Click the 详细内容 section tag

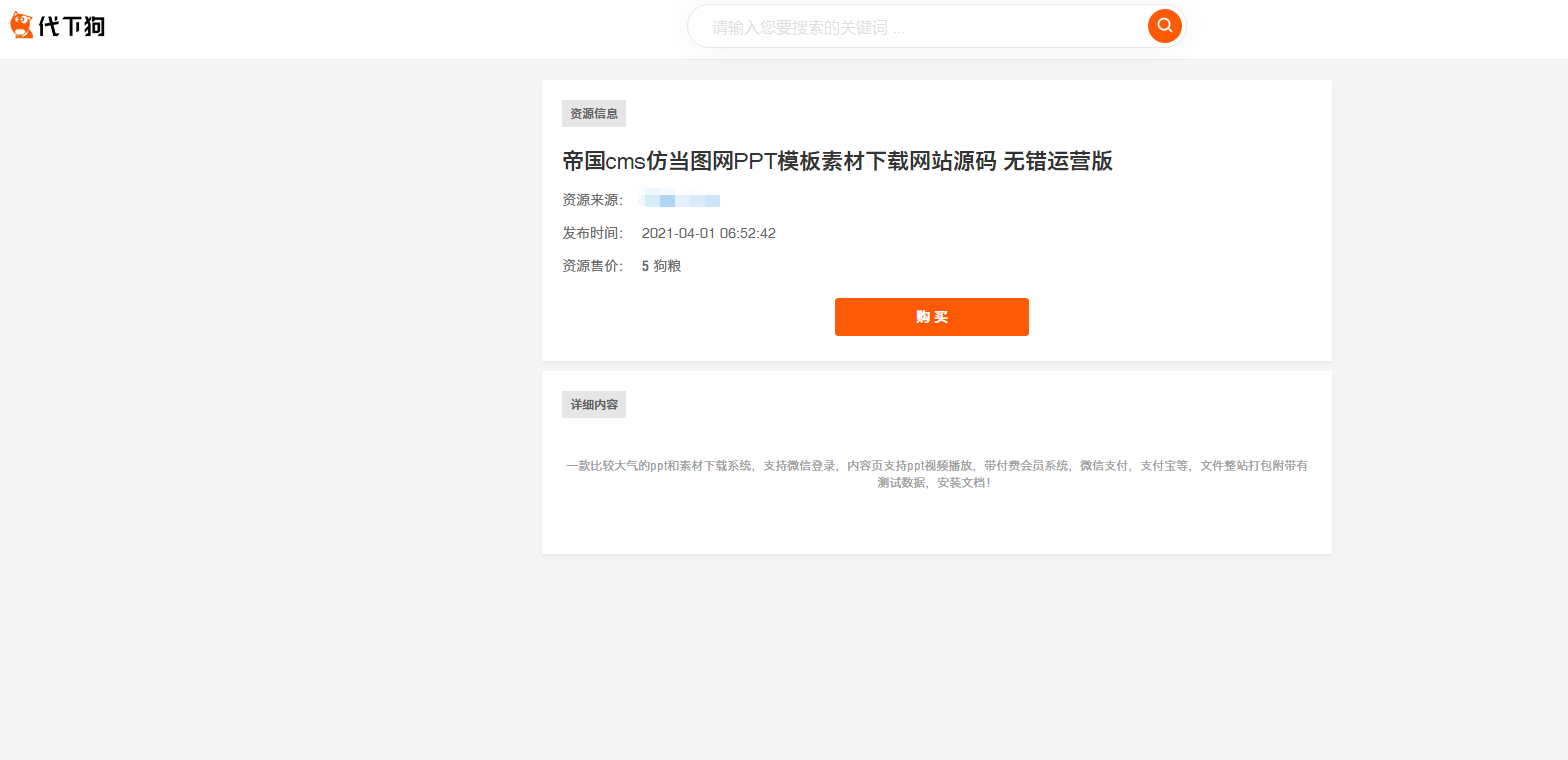click(594, 405)
